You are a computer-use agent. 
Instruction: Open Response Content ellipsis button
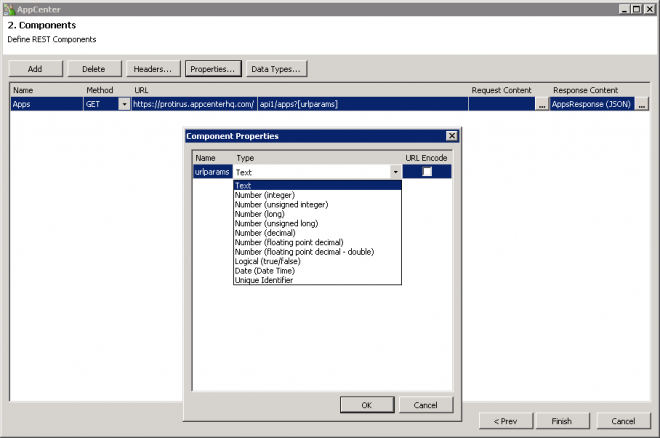coord(642,104)
